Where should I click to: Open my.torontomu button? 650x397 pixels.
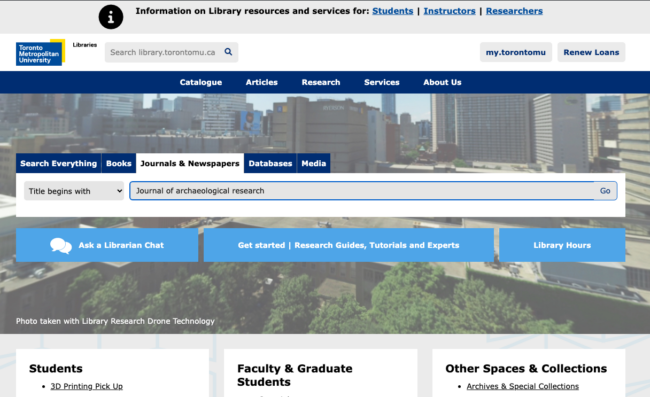[x=516, y=52]
